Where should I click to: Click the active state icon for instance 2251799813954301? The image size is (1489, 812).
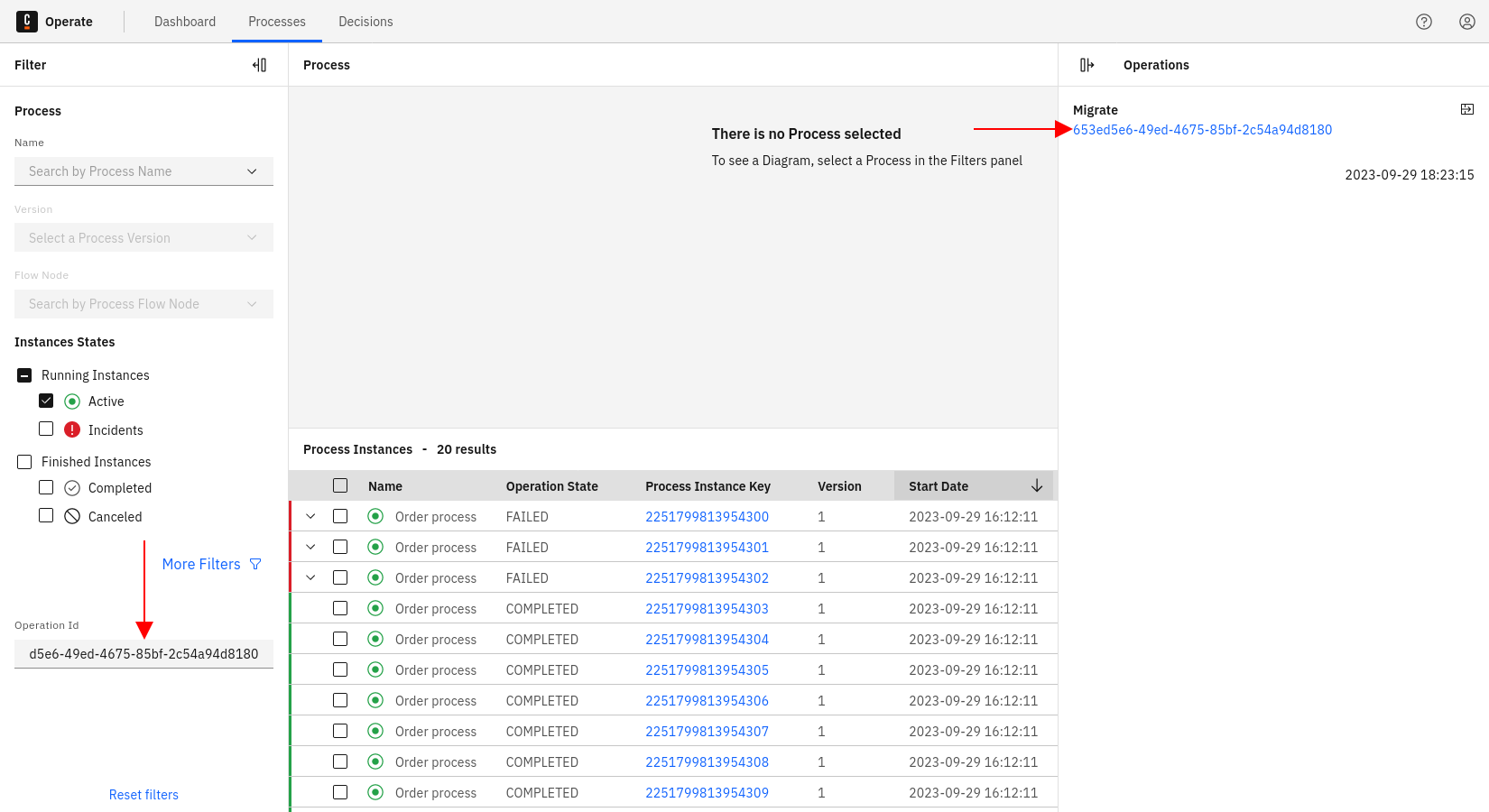point(375,547)
